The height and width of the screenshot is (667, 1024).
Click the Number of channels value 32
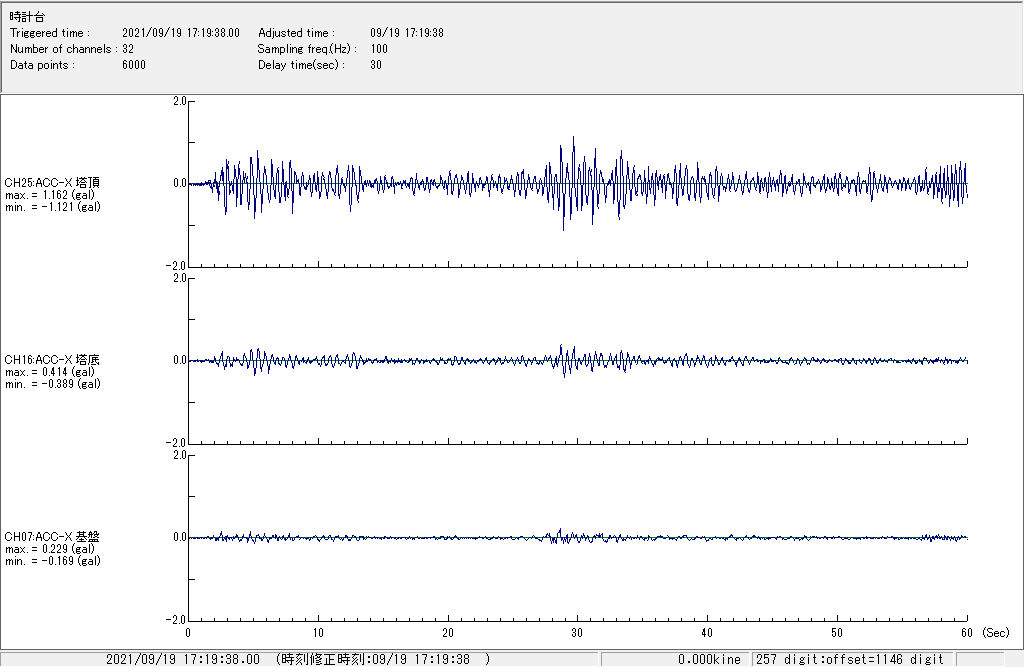[128, 49]
